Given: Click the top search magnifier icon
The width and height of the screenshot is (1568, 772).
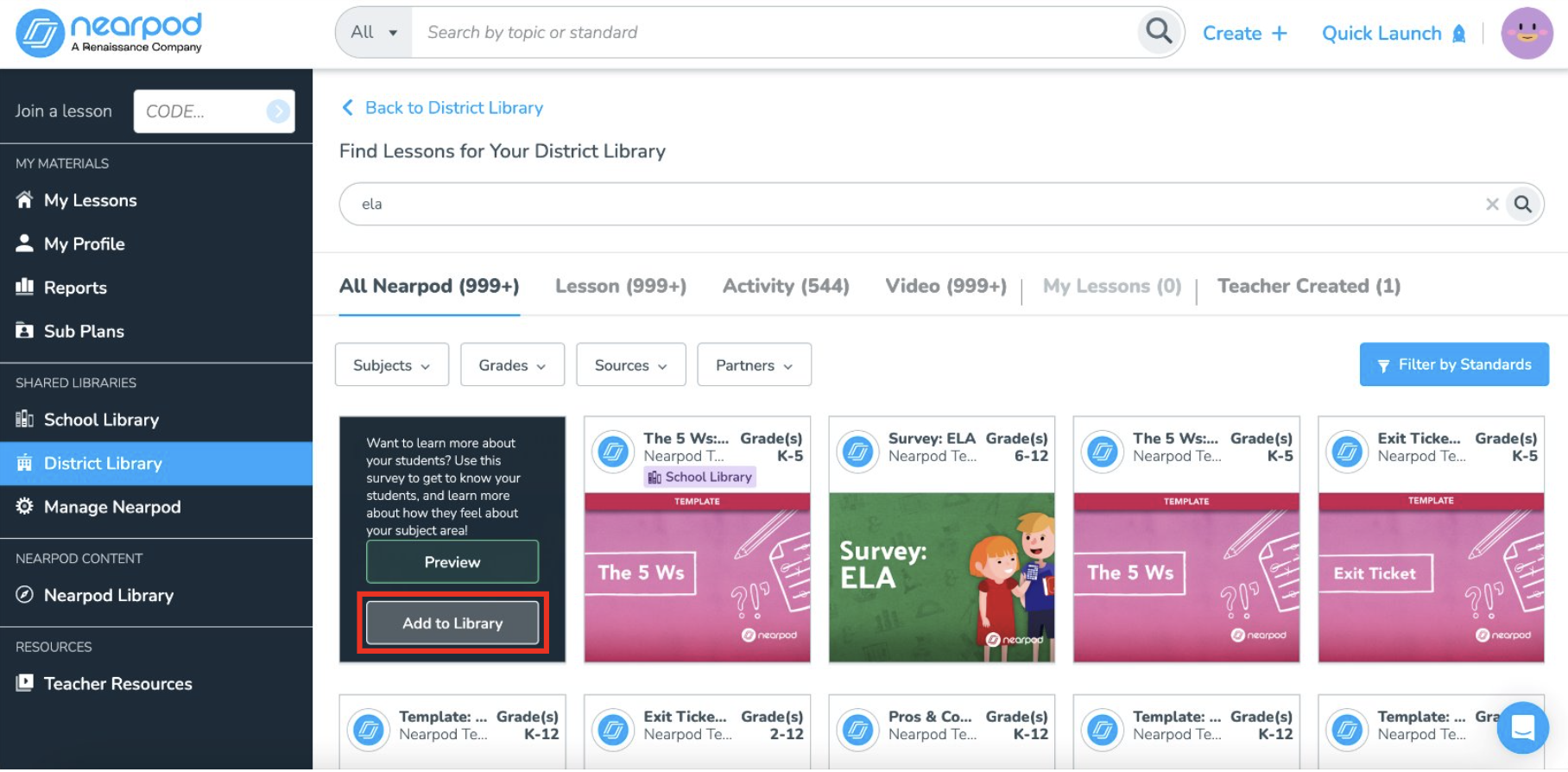Looking at the screenshot, I should (x=1159, y=32).
